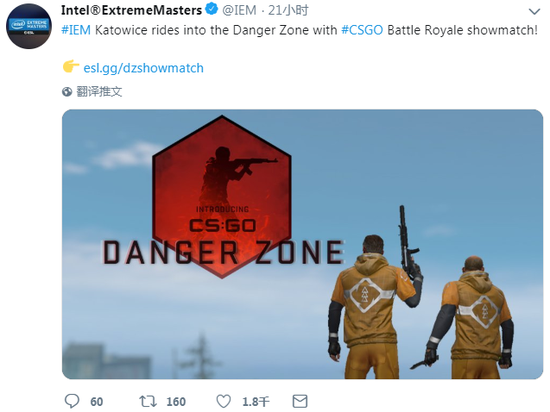
Task: Like the tweet with the heart icon
Action: click(223, 401)
